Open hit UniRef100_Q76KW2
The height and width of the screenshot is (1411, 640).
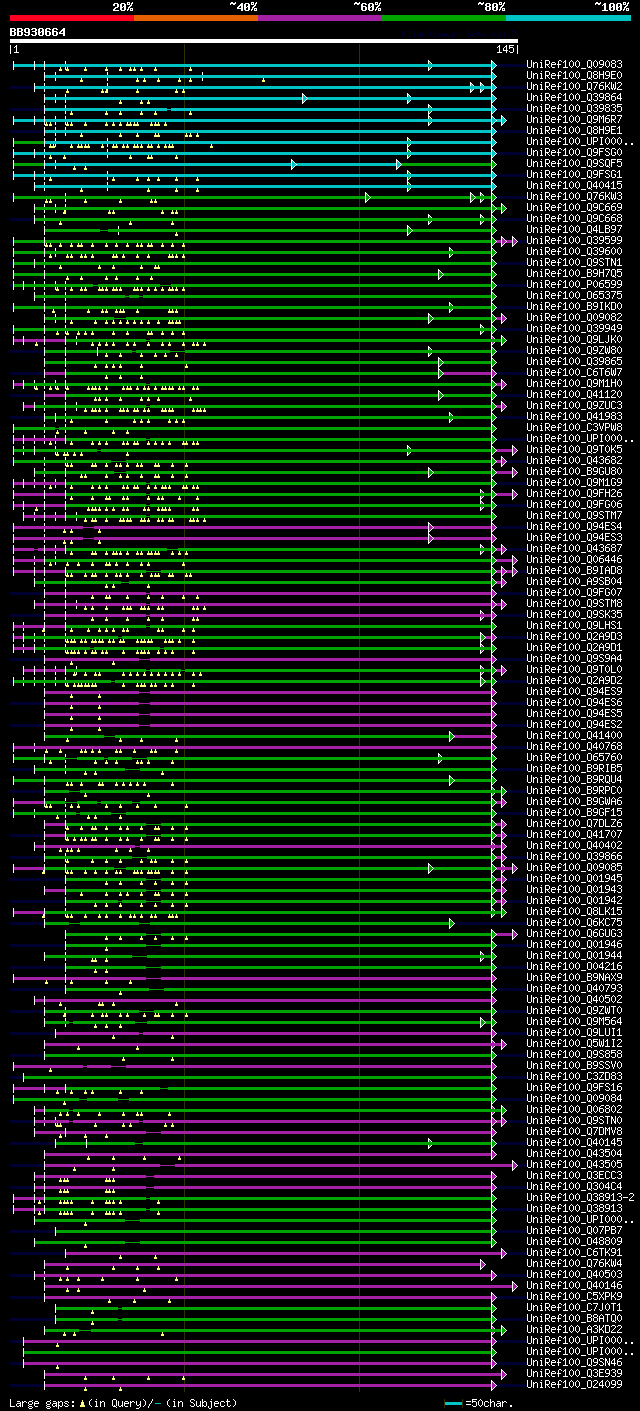point(574,86)
